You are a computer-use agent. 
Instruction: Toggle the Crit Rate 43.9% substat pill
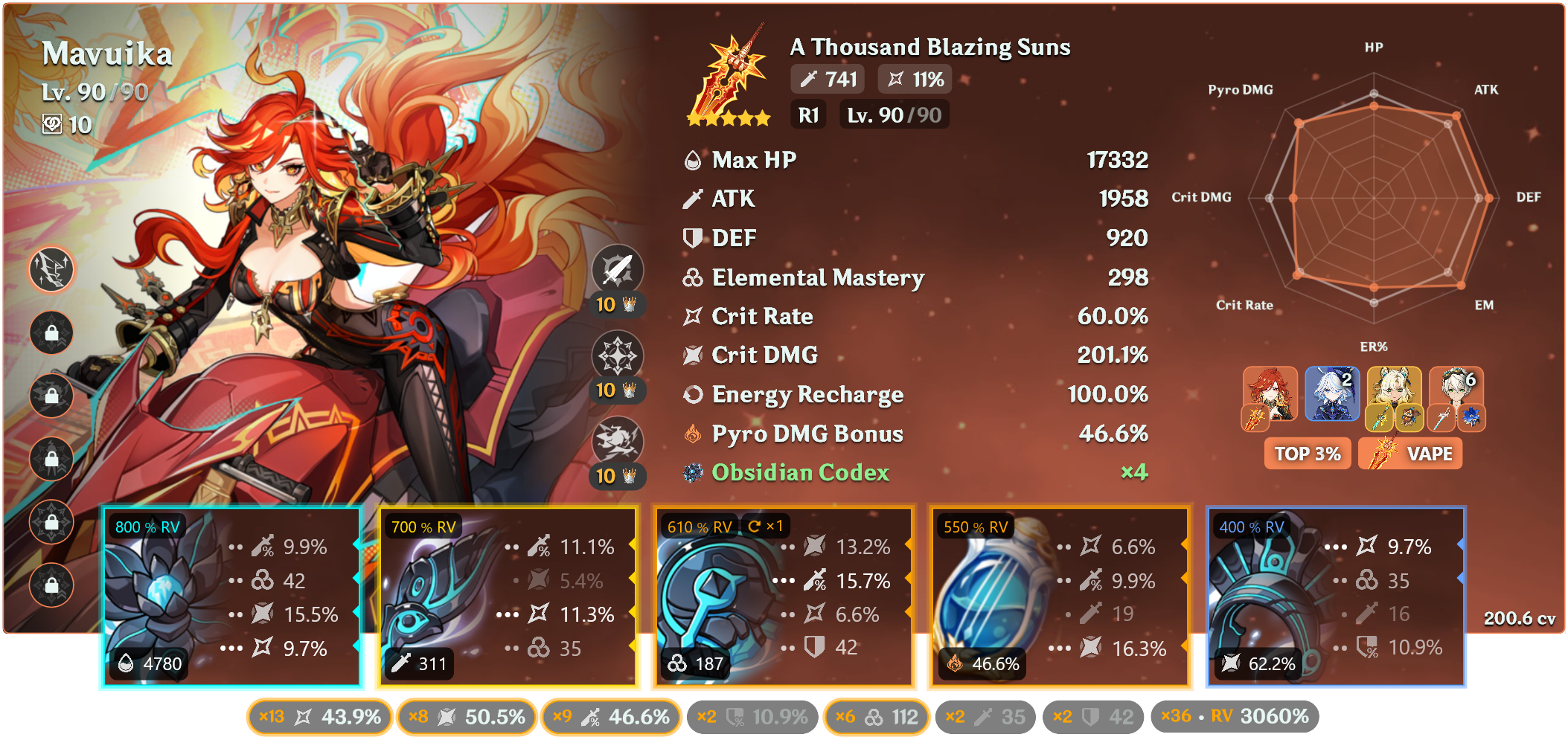319,717
